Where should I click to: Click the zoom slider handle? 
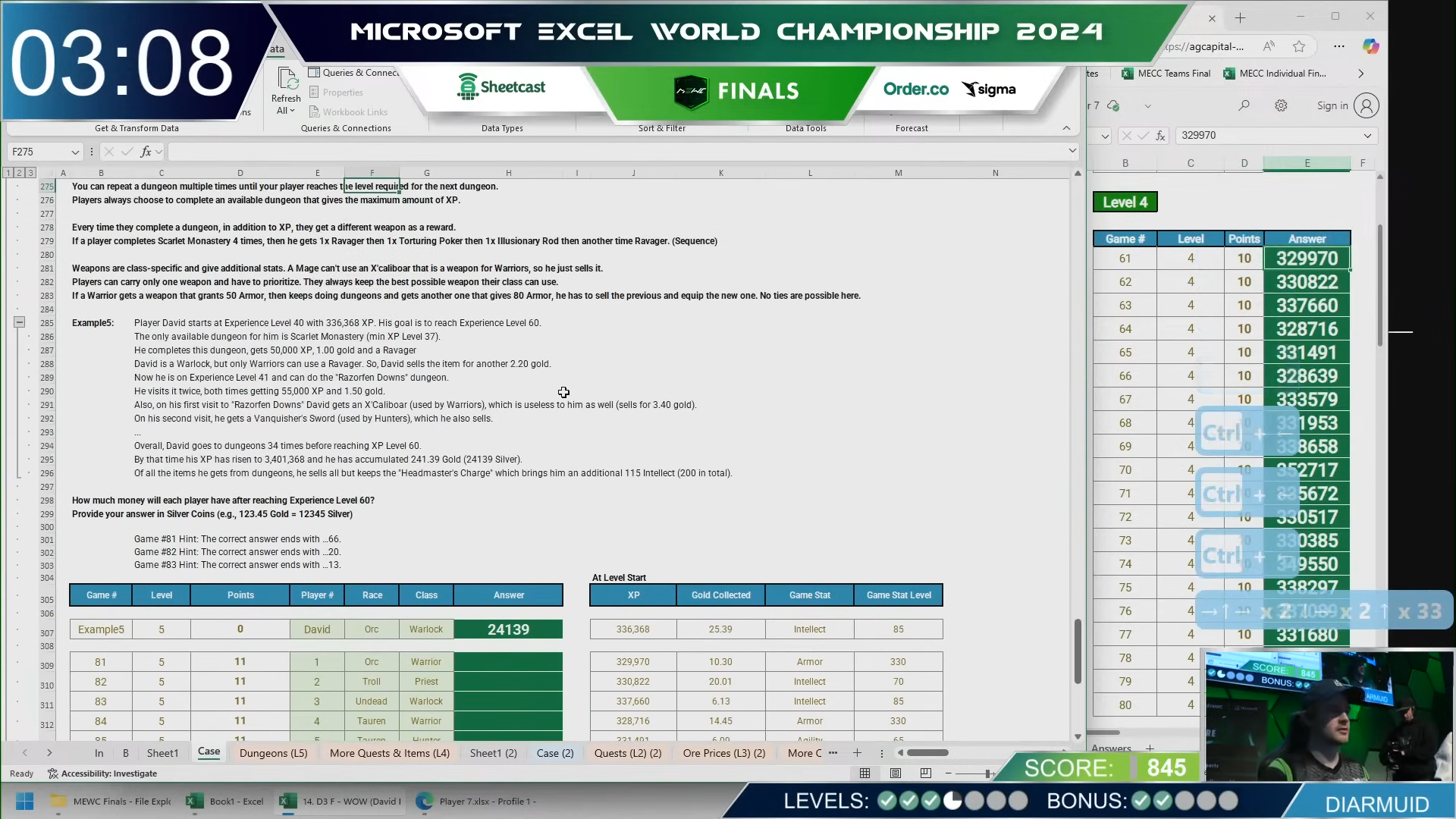coord(987,773)
